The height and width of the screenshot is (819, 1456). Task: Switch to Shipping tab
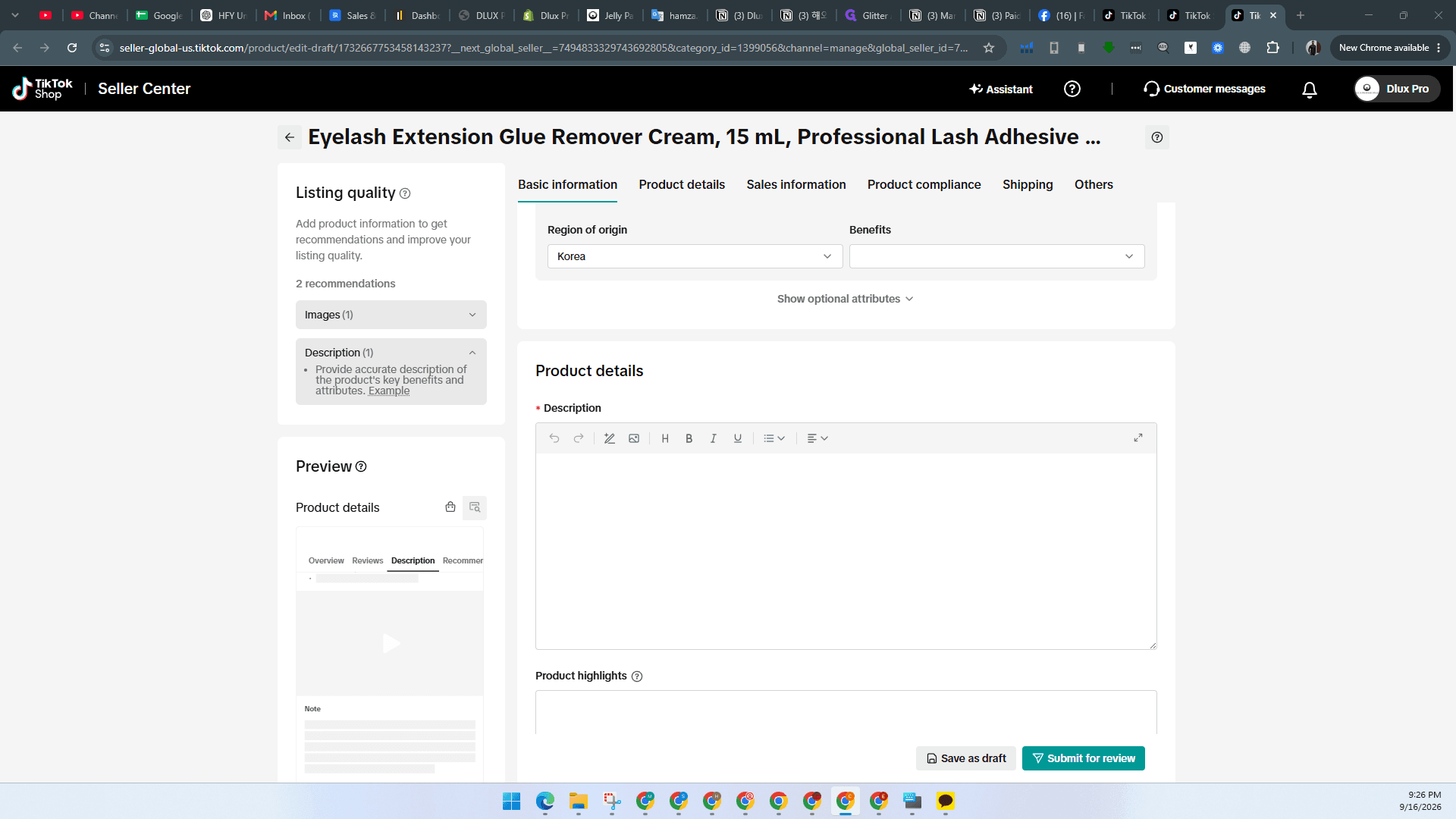pyautogui.click(x=1028, y=185)
